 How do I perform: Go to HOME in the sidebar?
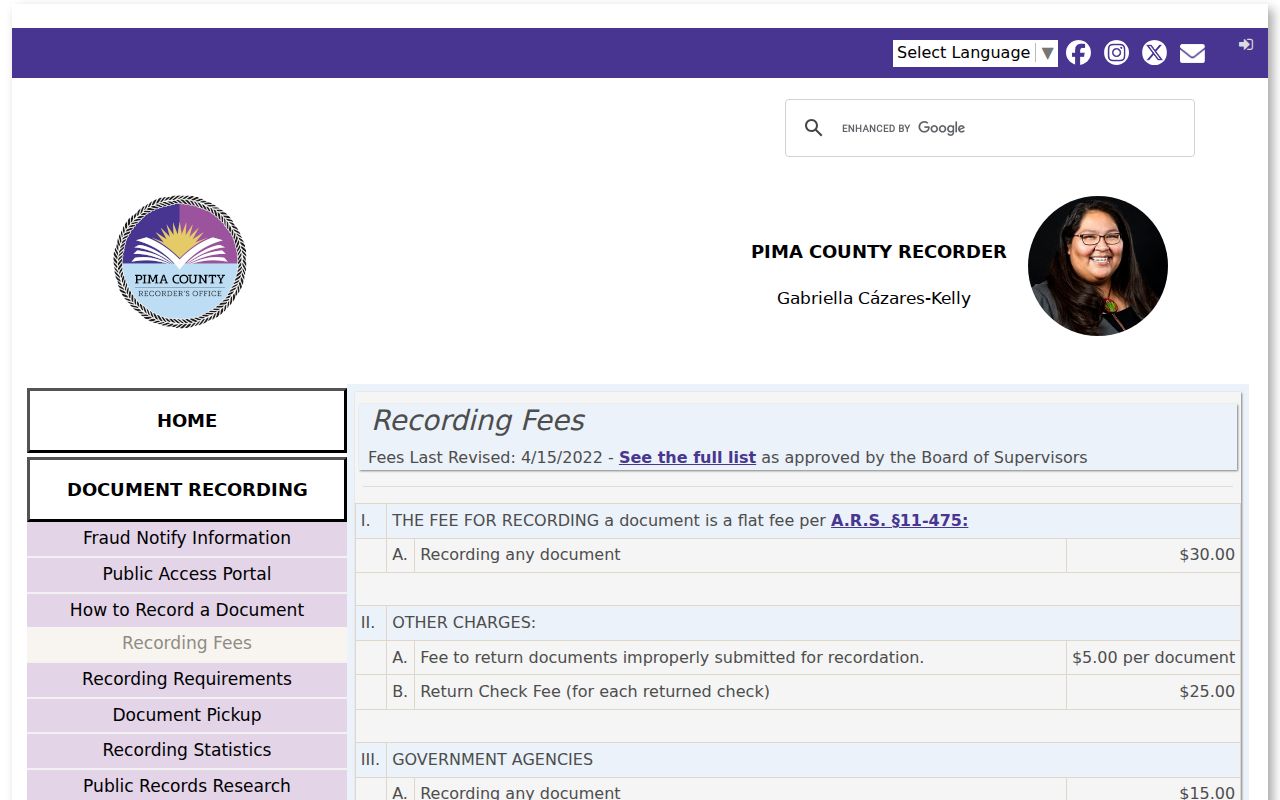pos(187,421)
